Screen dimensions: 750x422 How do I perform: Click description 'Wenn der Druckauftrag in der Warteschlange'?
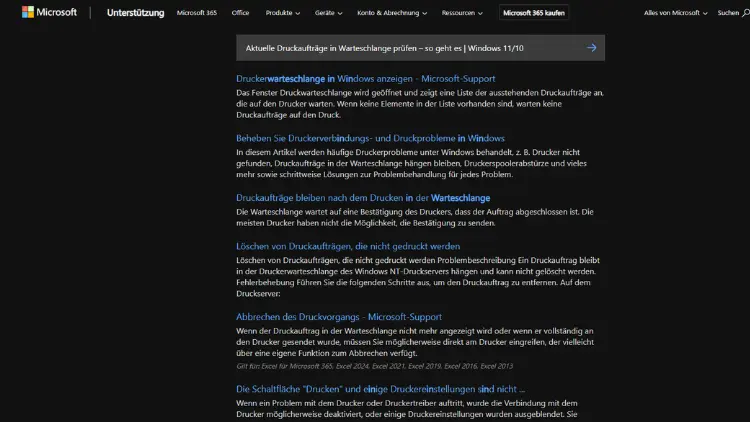tap(415, 342)
